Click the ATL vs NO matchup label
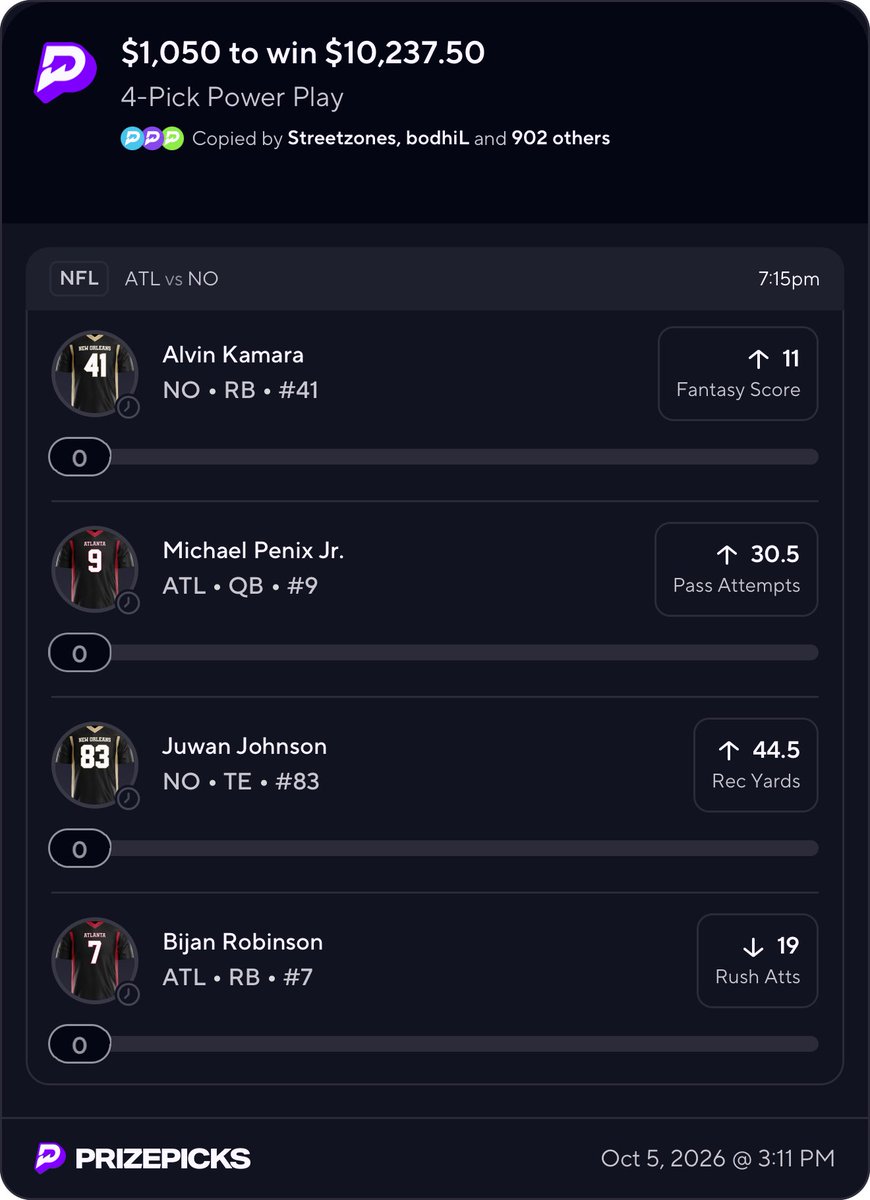Viewport: 870px width, 1200px height. pyautogui.click(x=171, y=279)
